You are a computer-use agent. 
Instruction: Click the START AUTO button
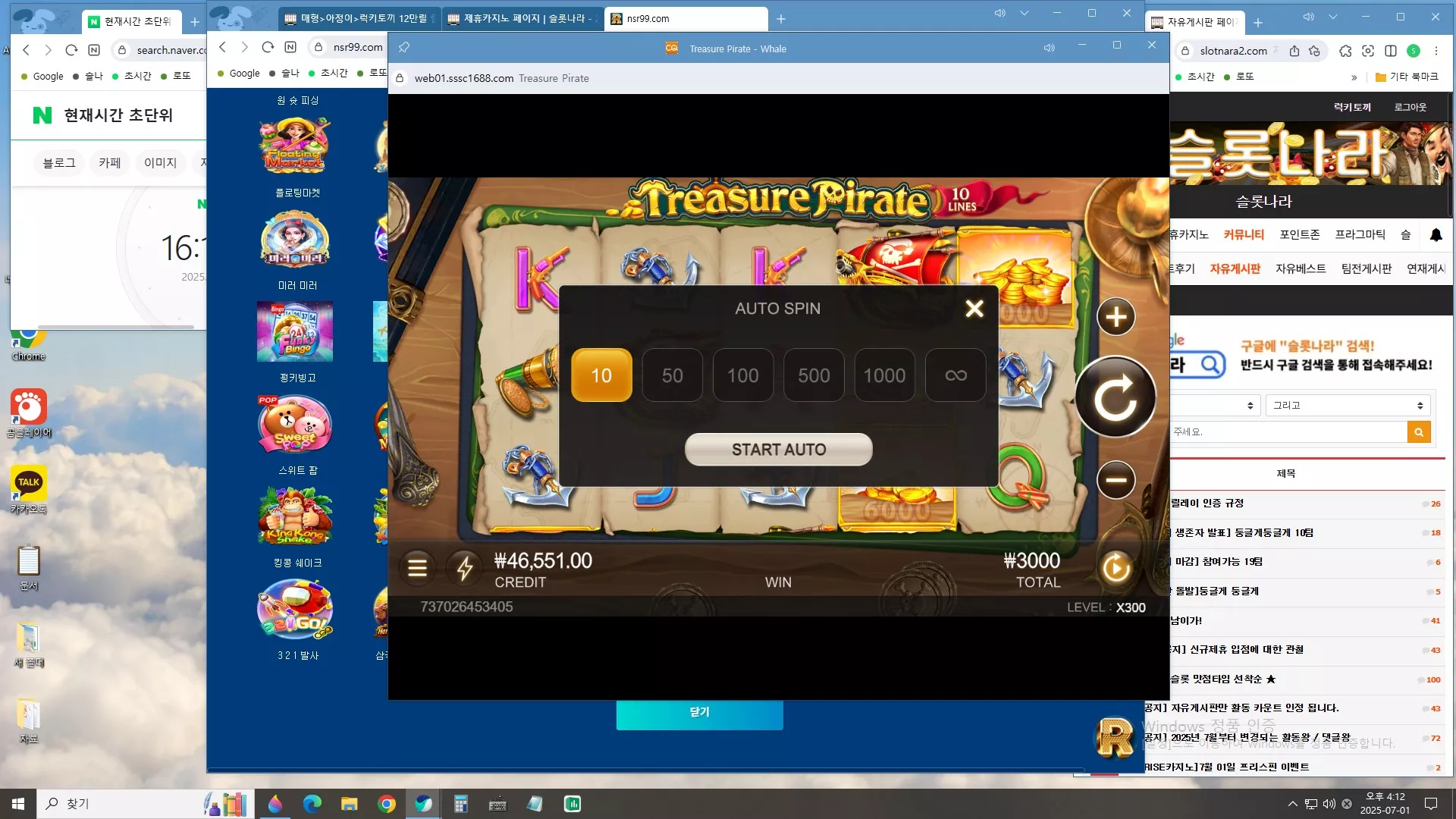[x=779, y=450]
